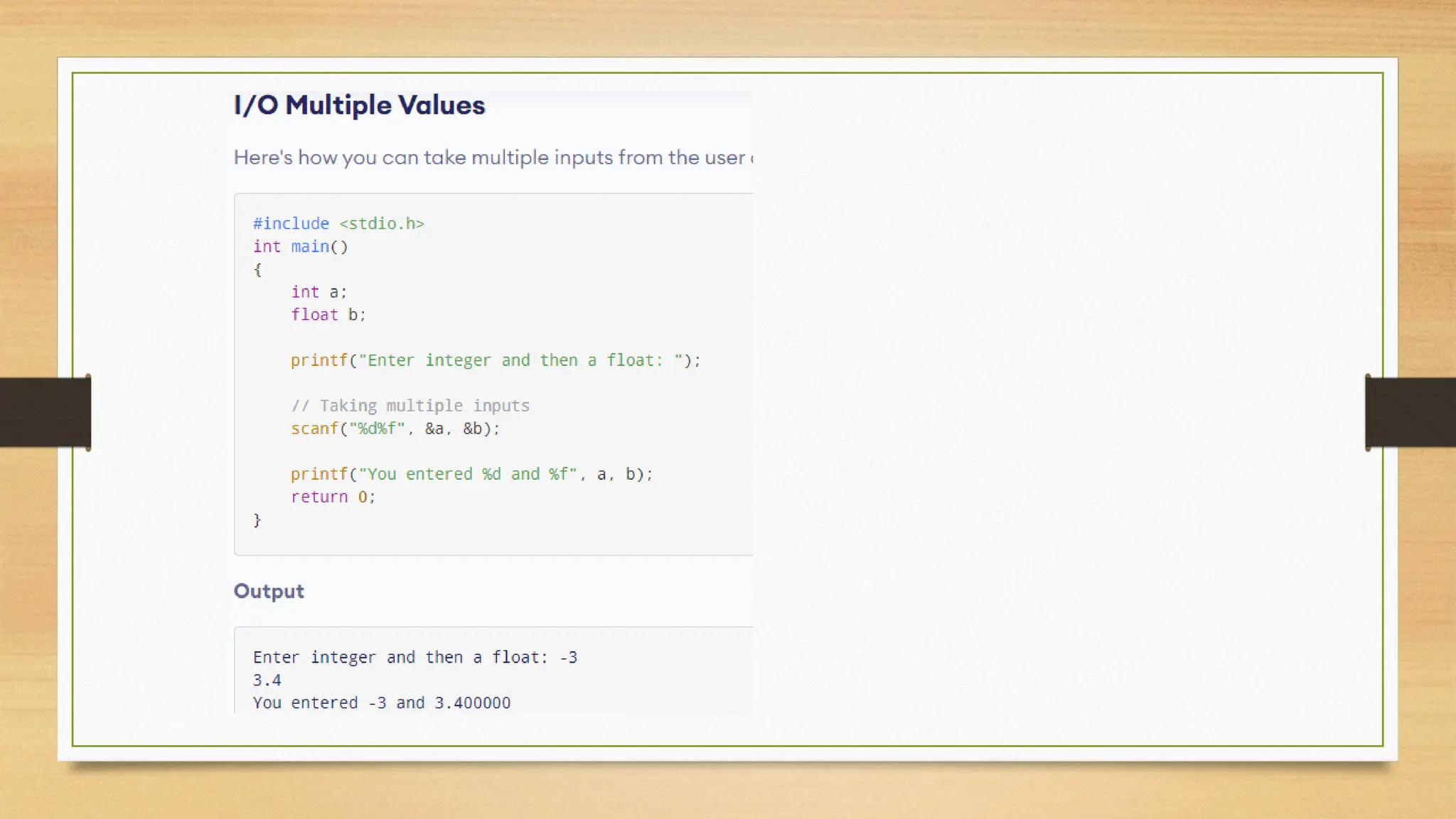
Task: Click the dark brown band on the left edge
Action: 43,412
